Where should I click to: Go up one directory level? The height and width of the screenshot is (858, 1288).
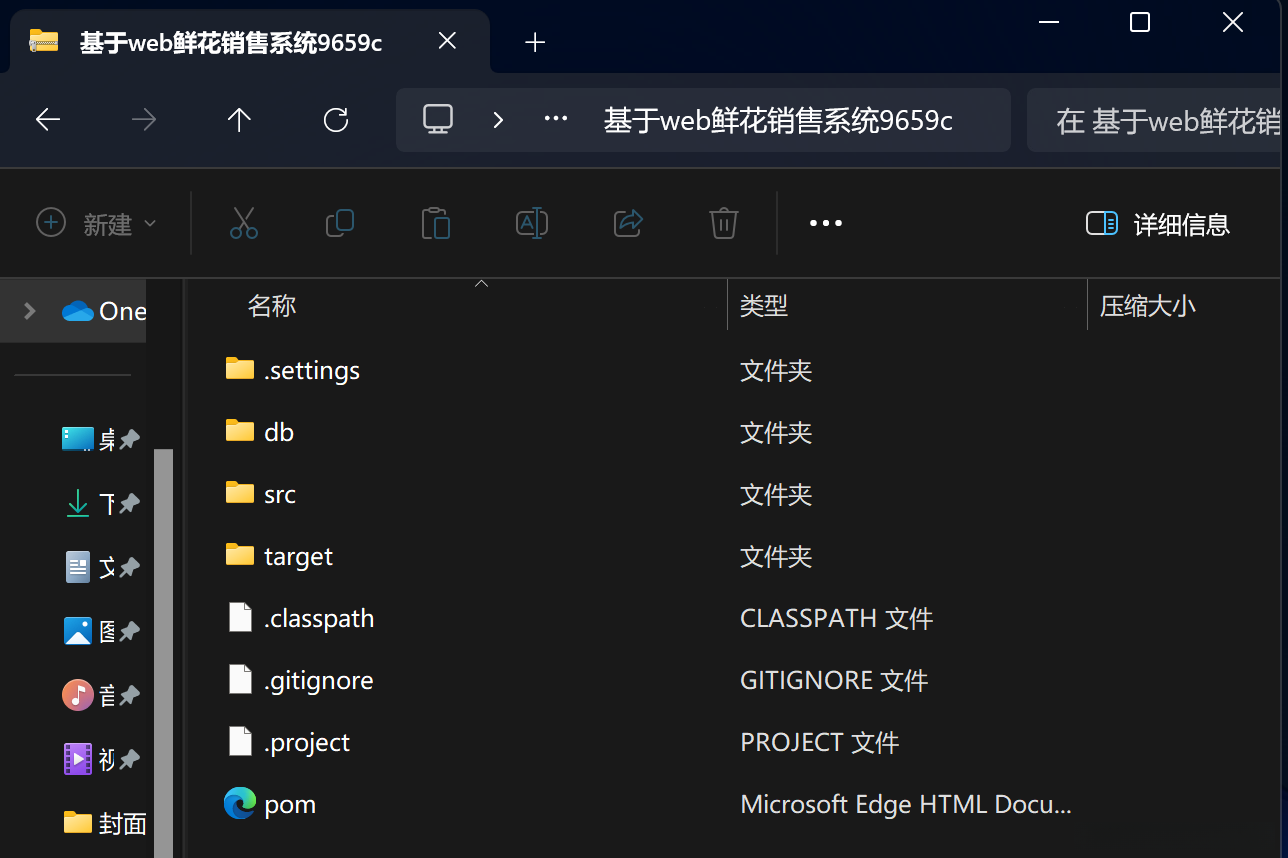(x=239, y=120)
